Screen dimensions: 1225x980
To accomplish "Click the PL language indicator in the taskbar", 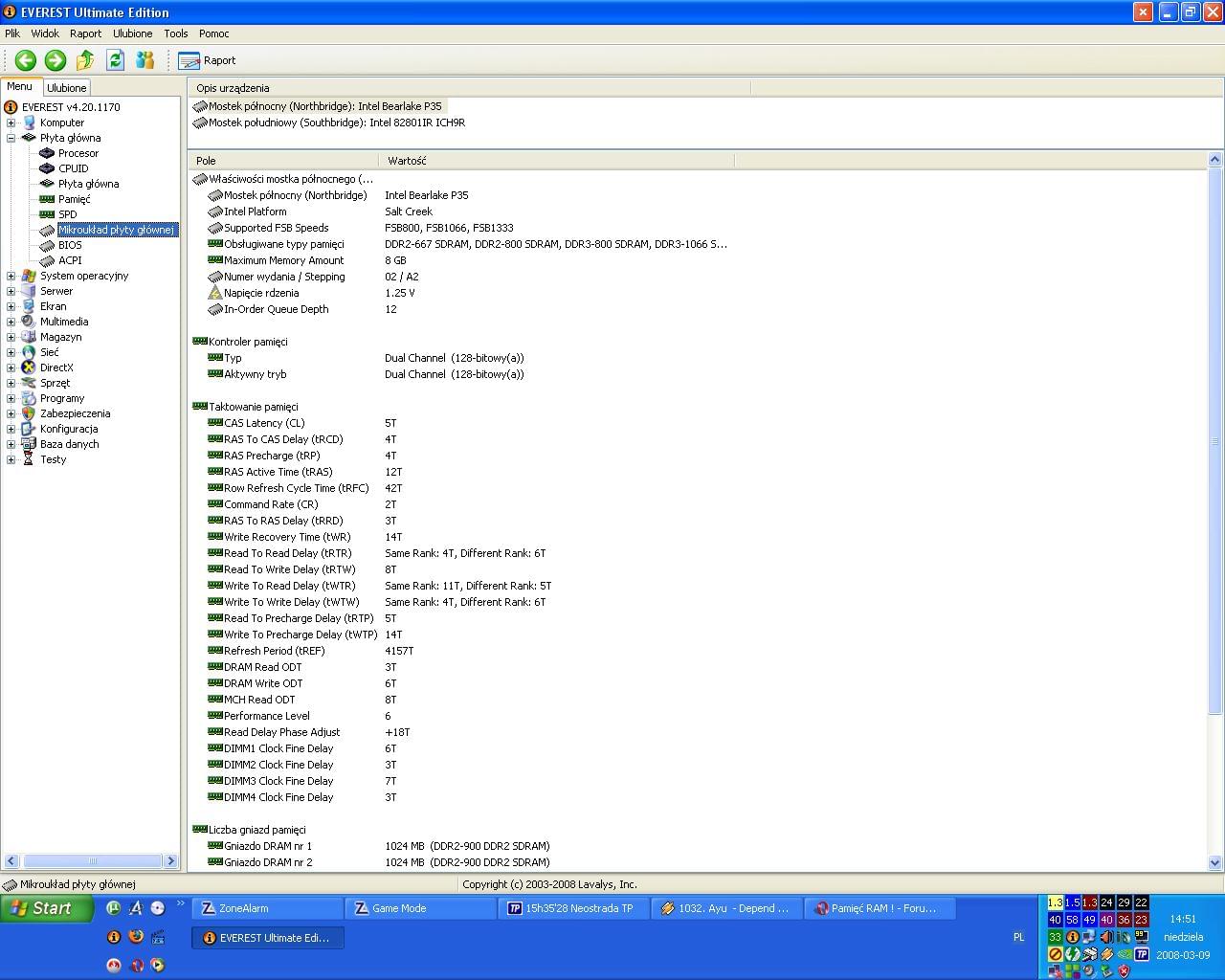I will (1018, 938).
